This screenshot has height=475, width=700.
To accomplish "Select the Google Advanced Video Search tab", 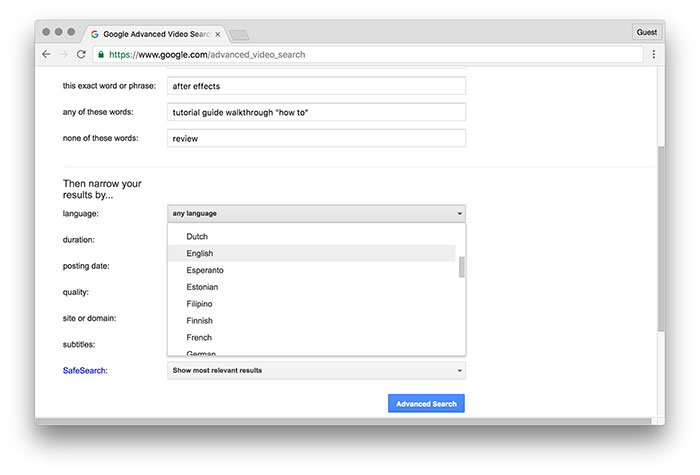I will [x=150, y=34].
